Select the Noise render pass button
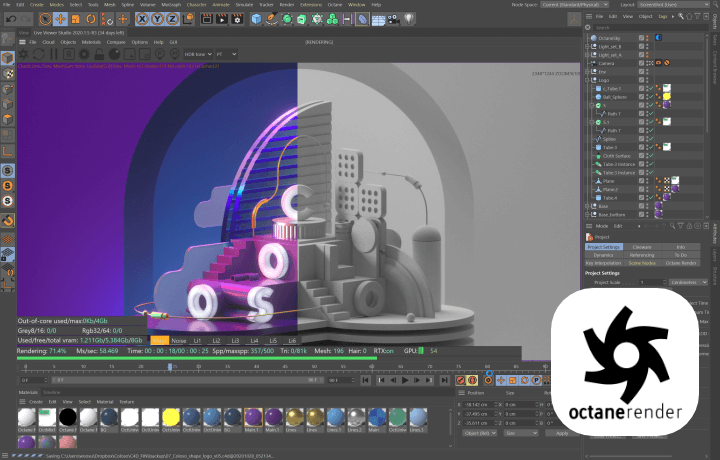This screenshot has width=720, height=460. [179, 341]
